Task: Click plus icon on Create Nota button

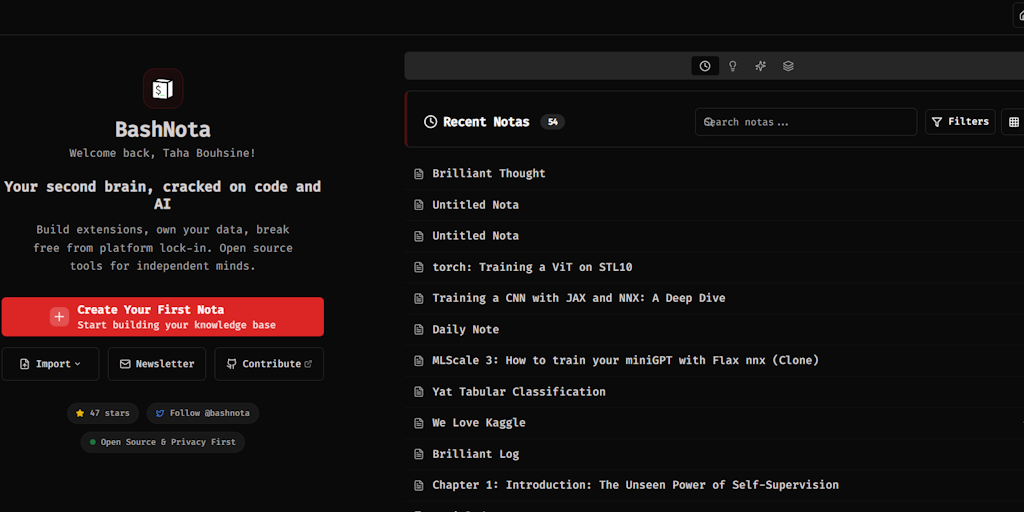Action: [x=59, y=317]
